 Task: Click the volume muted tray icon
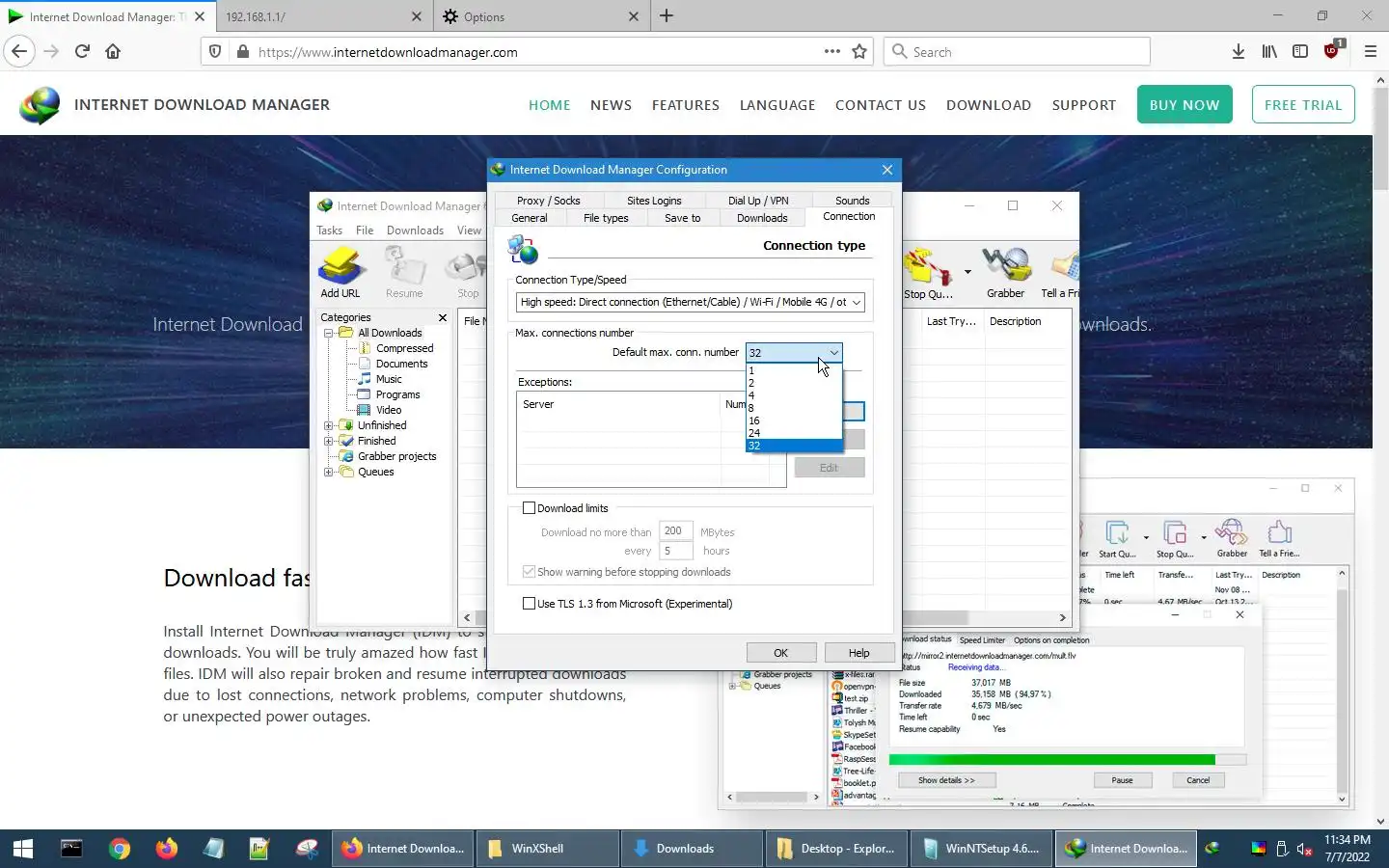pyautogui.click(x=1304, y=850)
